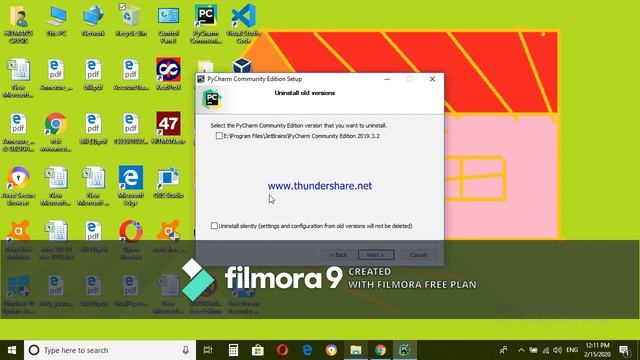The height and width of the screenshot is (360, 640).
Task: Expand the hidden icons chevron in the tray
Action: click(521, 350)
